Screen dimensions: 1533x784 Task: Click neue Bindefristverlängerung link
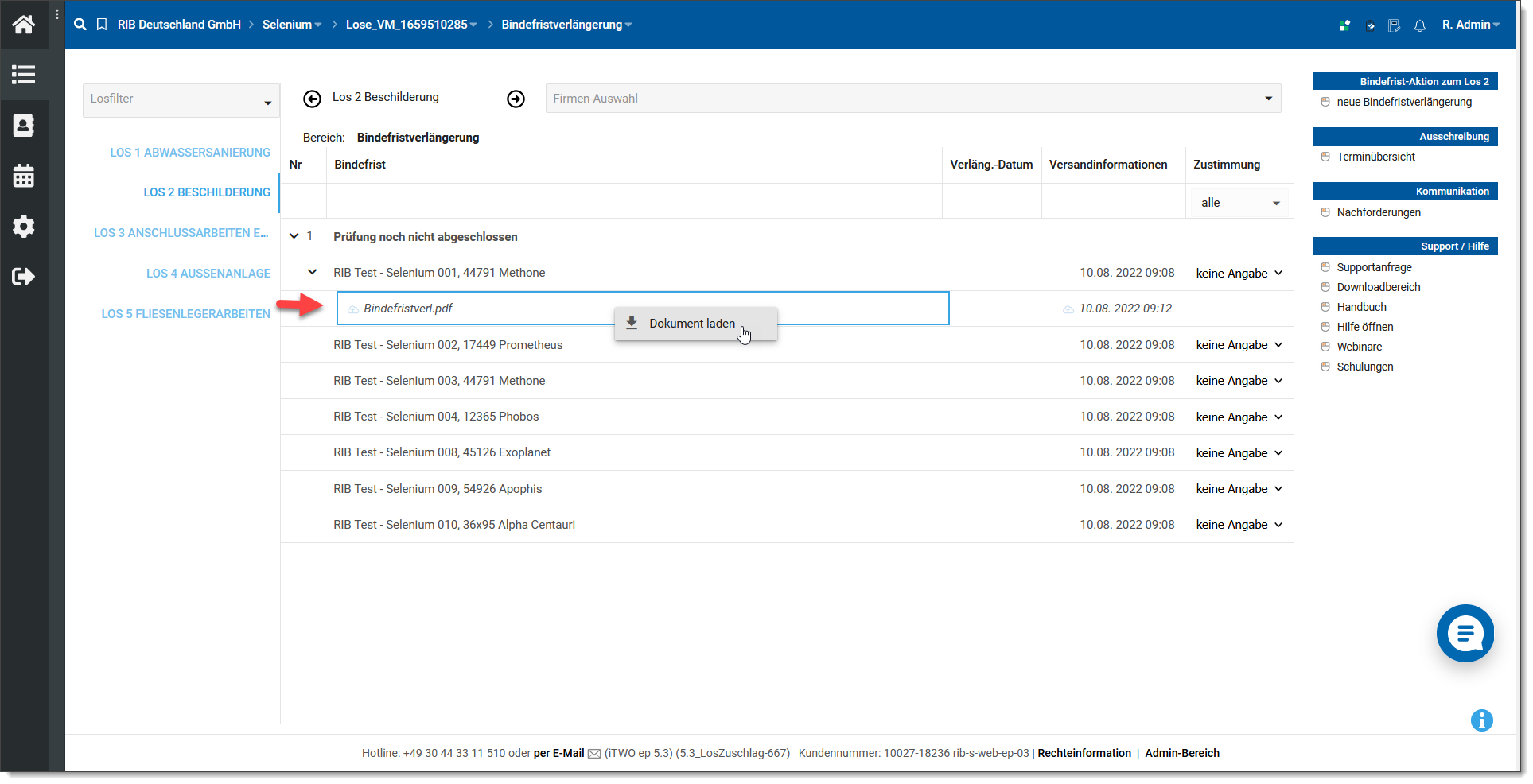tap(1404, 102)
